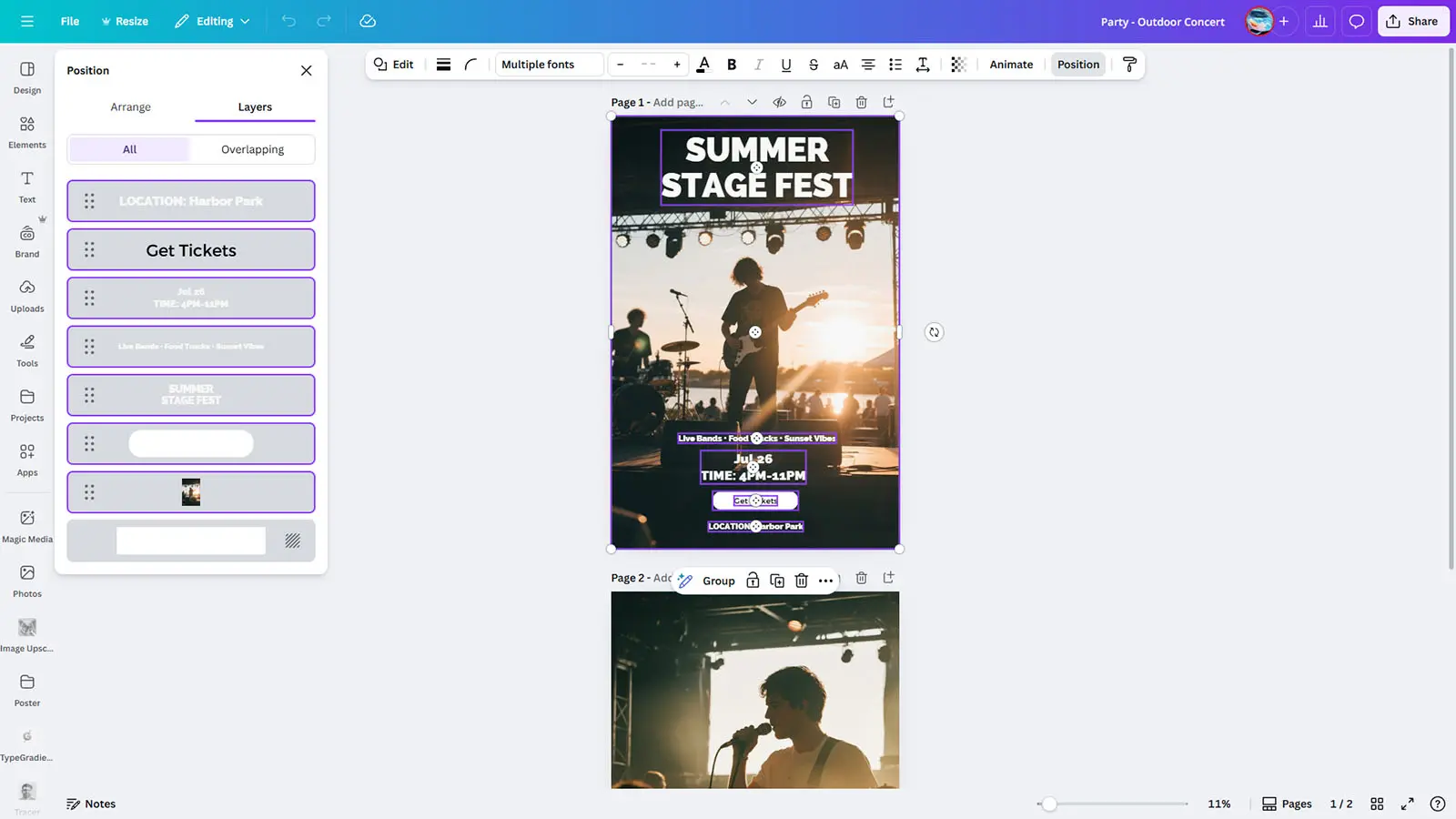Toggle underline formatting
The width and height of the screenshot is (1456, 819).
785,65
